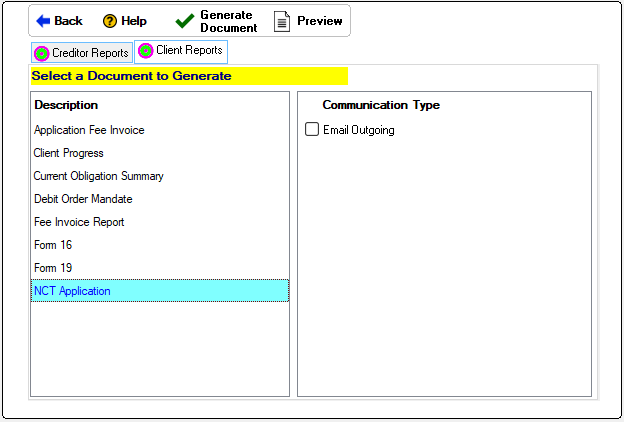Enable the Email Outgoing checkbox
Image resolution: width=624 pixels, height=422 pixels.
pos(312,130)
